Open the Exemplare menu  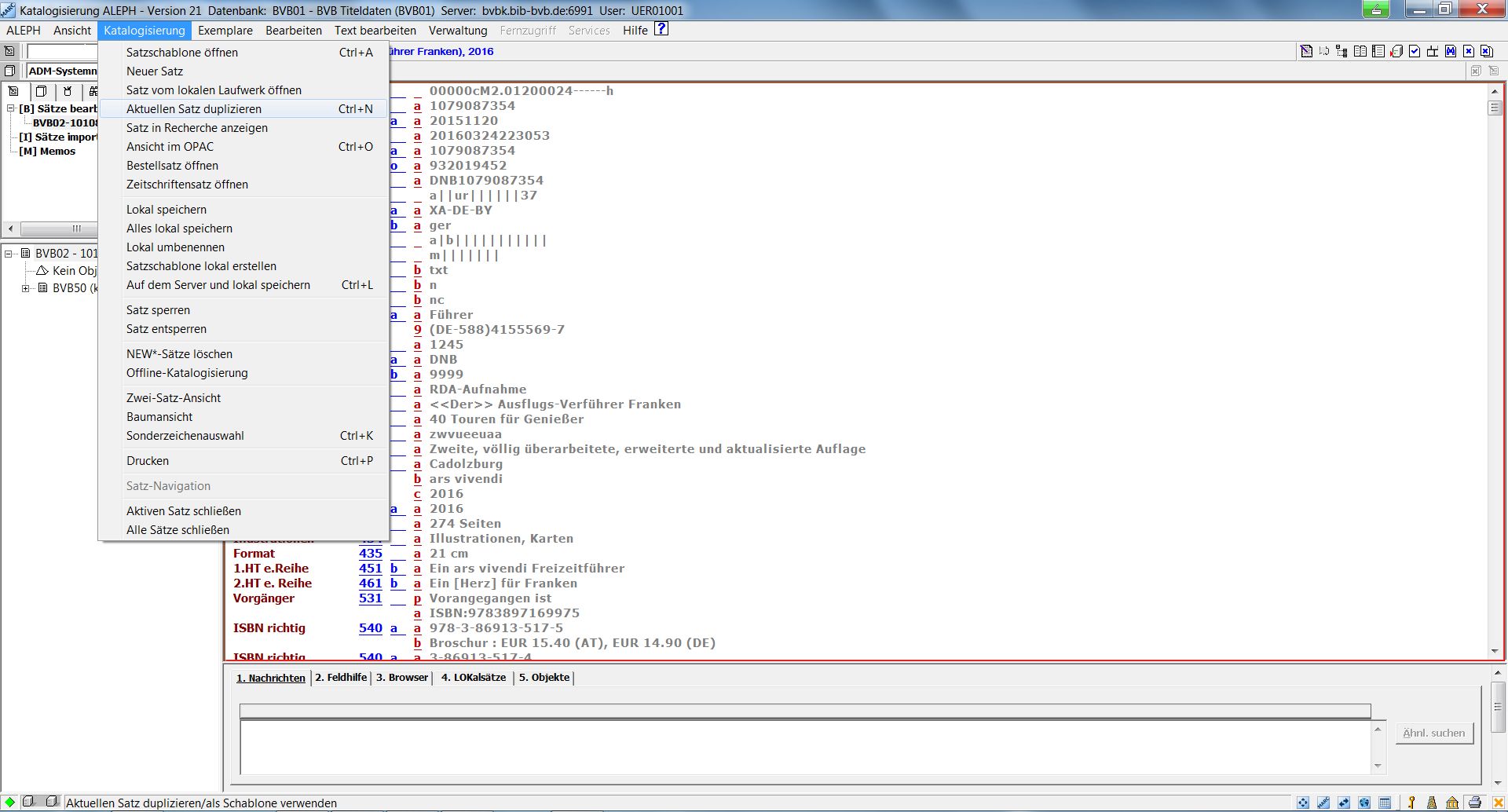[225, 31]
